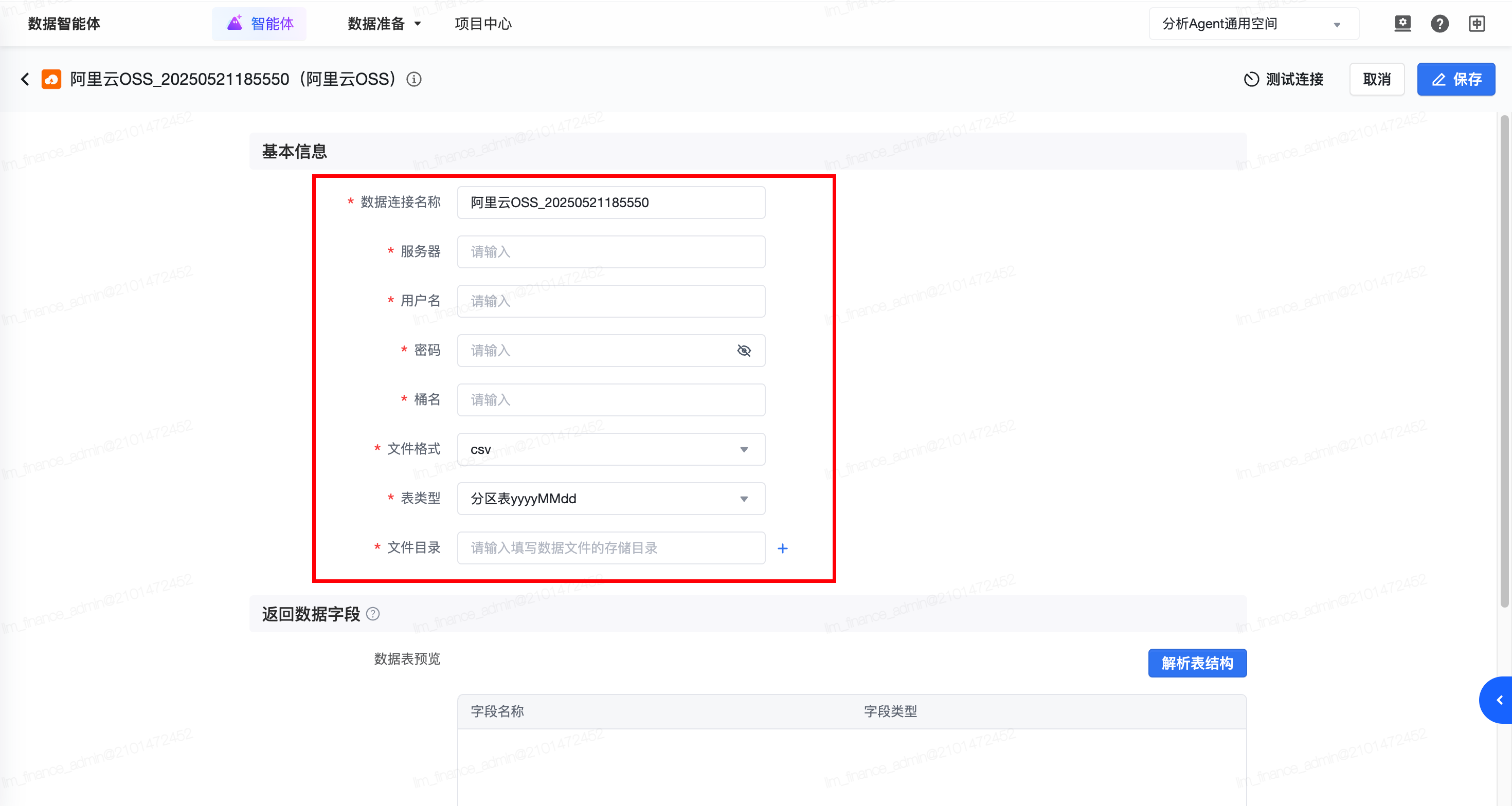1512x806 pixels.
Task: Click the 智能体 agent icon
Action: pyautogui.click(x=235, y=23)
